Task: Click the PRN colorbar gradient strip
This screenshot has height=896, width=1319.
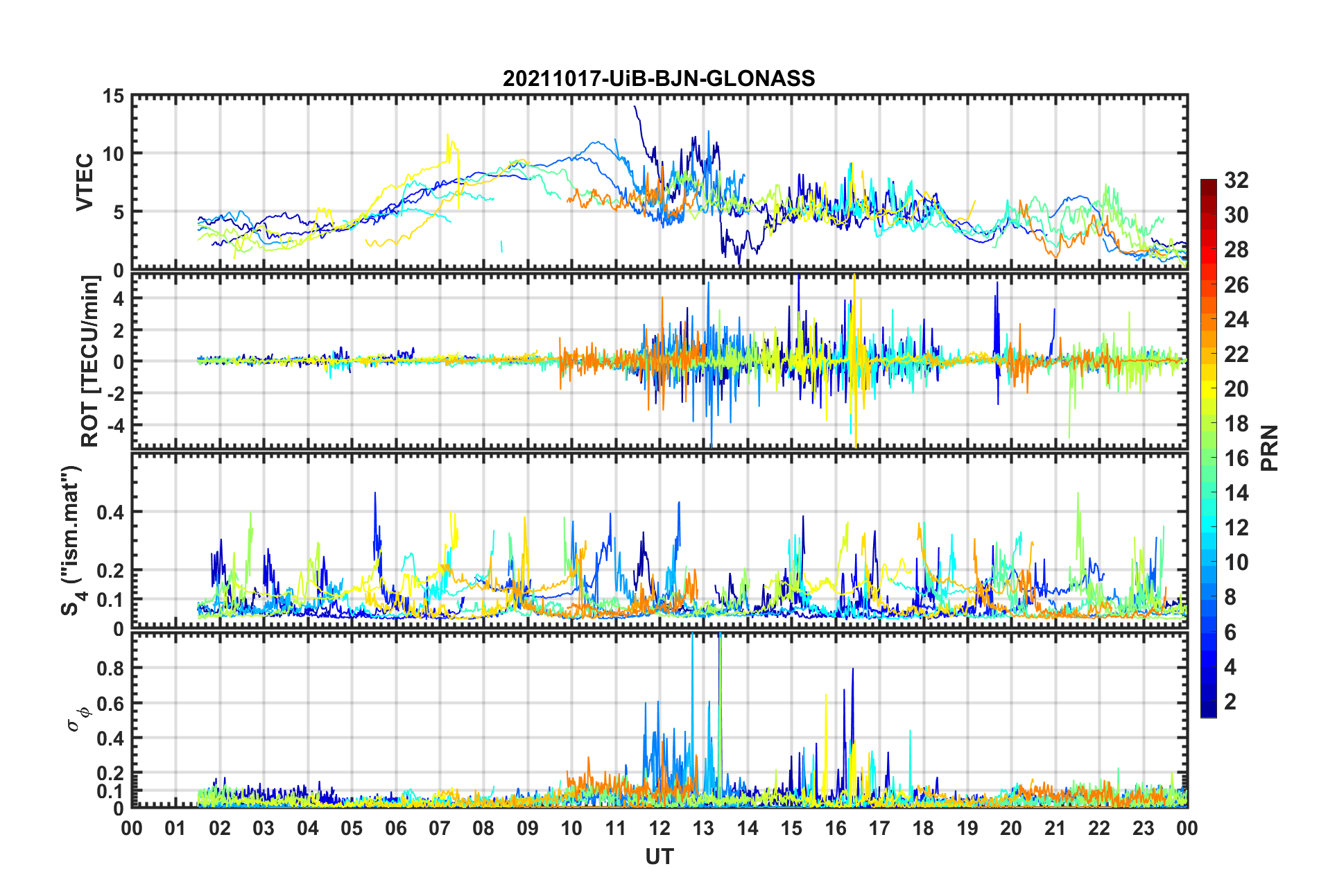Action: pos(1209,448)
